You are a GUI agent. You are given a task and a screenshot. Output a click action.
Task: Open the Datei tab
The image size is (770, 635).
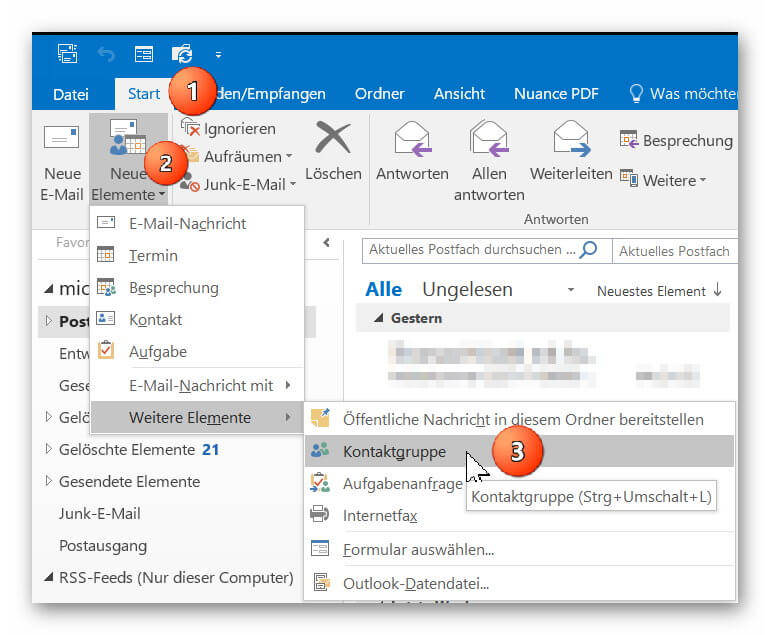pyautogui.click(x=71, y=94)
